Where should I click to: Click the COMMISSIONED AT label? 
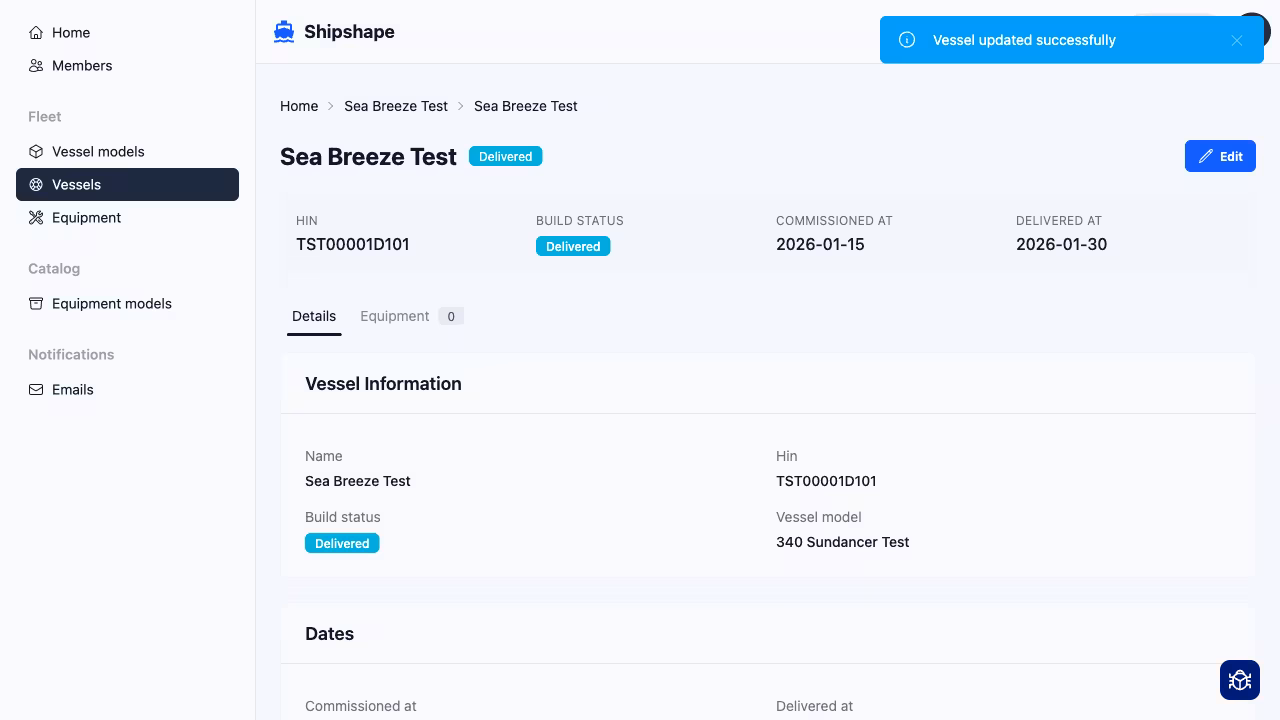click(x=834, y=221)
